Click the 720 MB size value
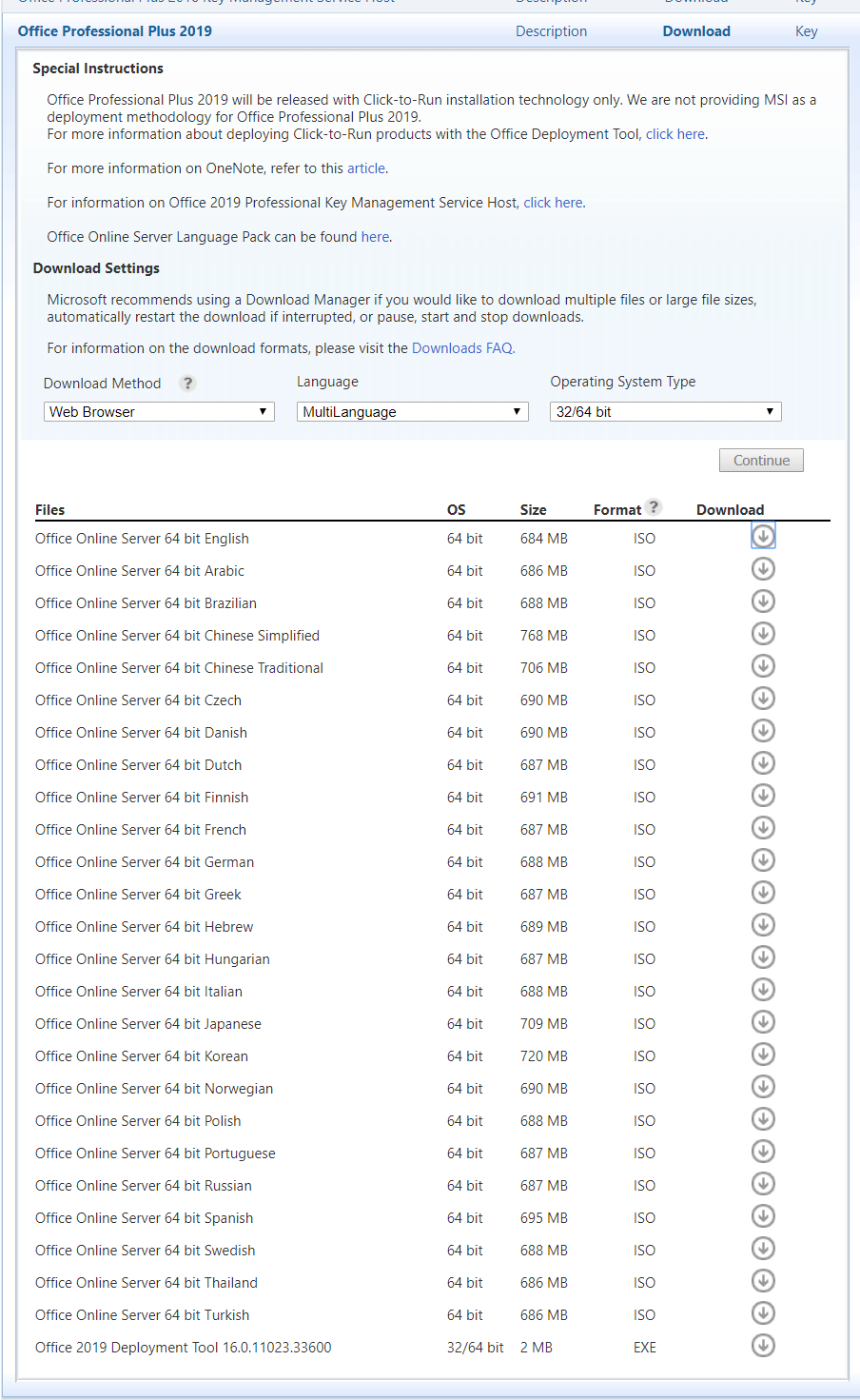Image resolution: width=860 pixels, height=1400 pixels. (x=544, y=1056)
